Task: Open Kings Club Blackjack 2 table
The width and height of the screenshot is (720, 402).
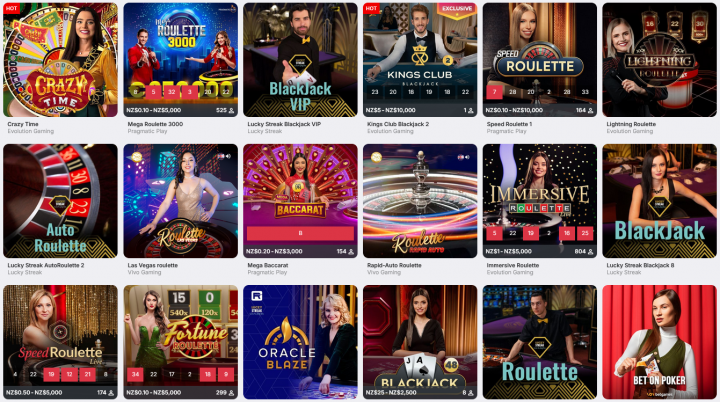Action: click(x=420, y=60)
